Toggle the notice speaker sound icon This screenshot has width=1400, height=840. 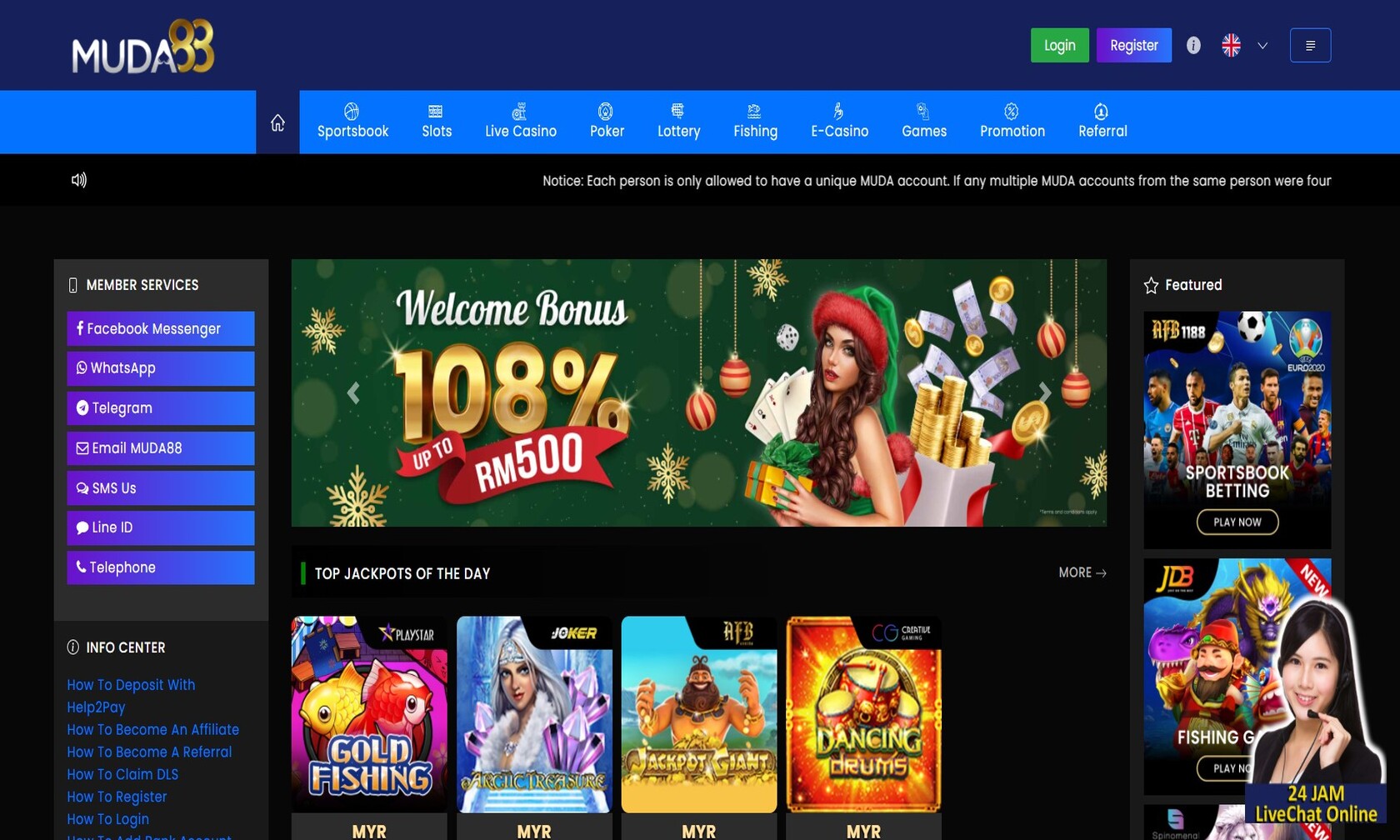pyautogui.click(x=79, y=180)
